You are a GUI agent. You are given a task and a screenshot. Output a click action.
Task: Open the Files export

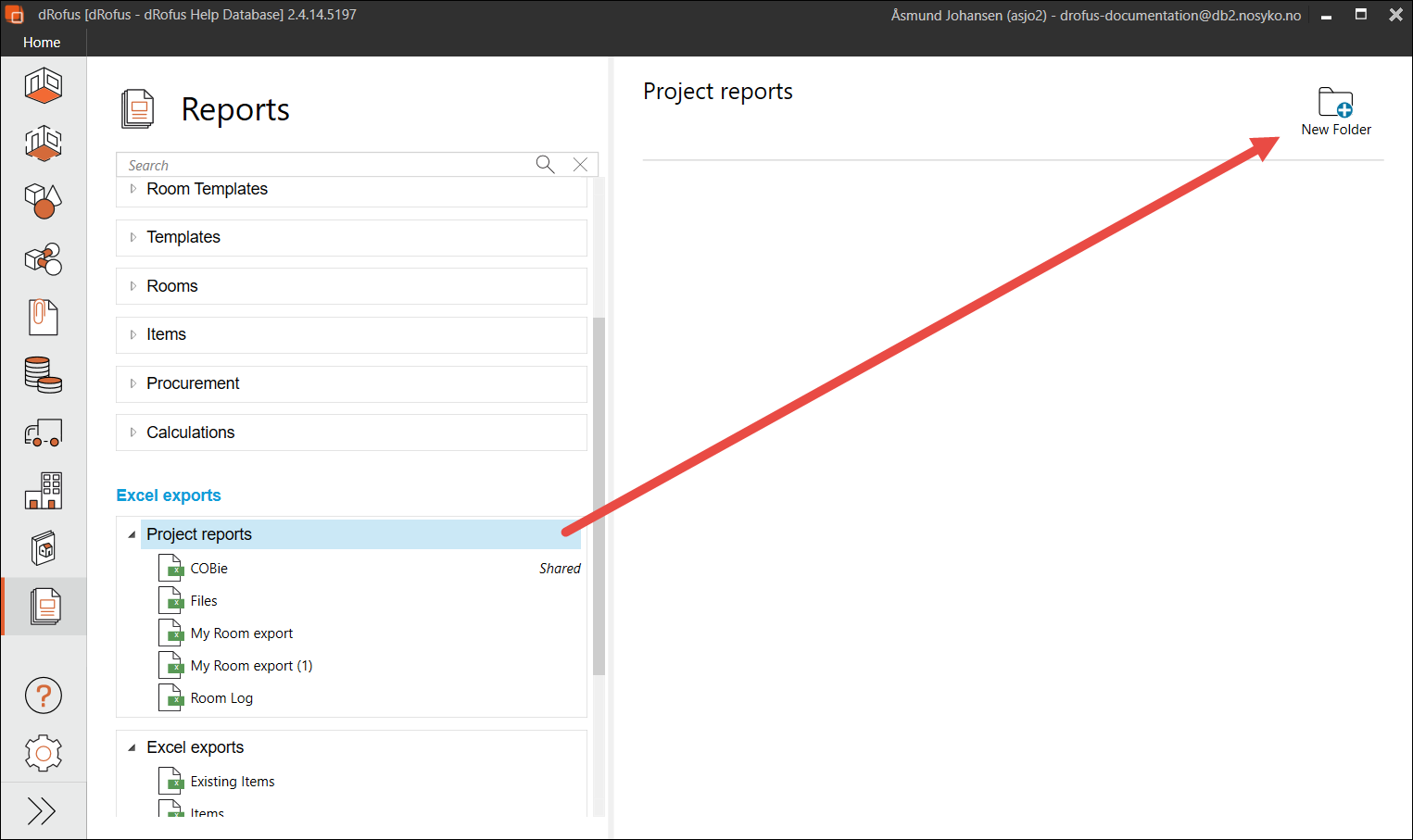coord(204,601)
